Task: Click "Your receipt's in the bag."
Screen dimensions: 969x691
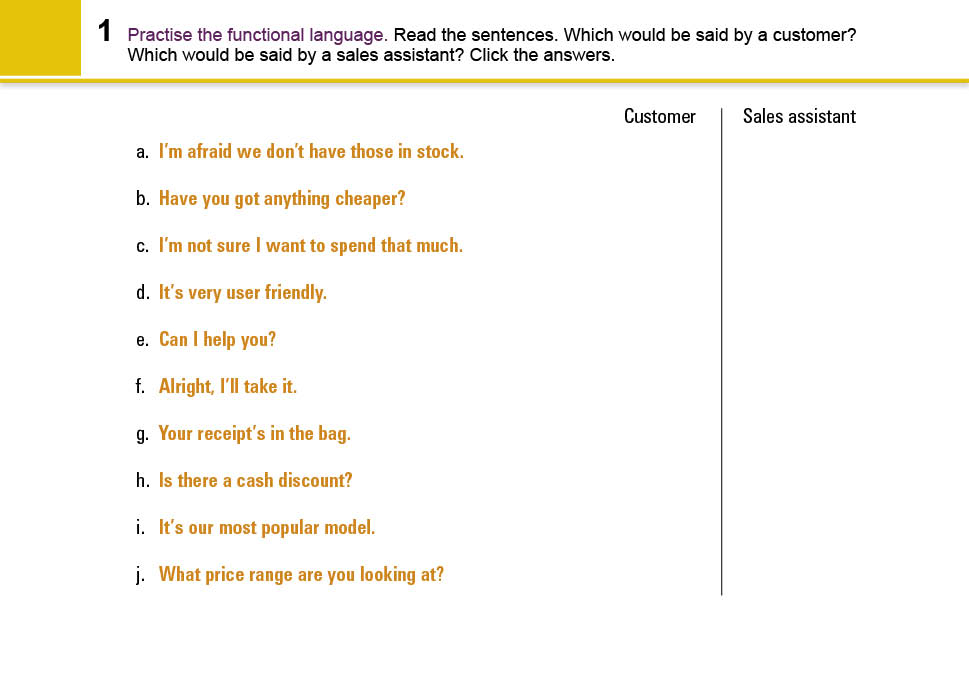Action: click(x=255, y=434)
